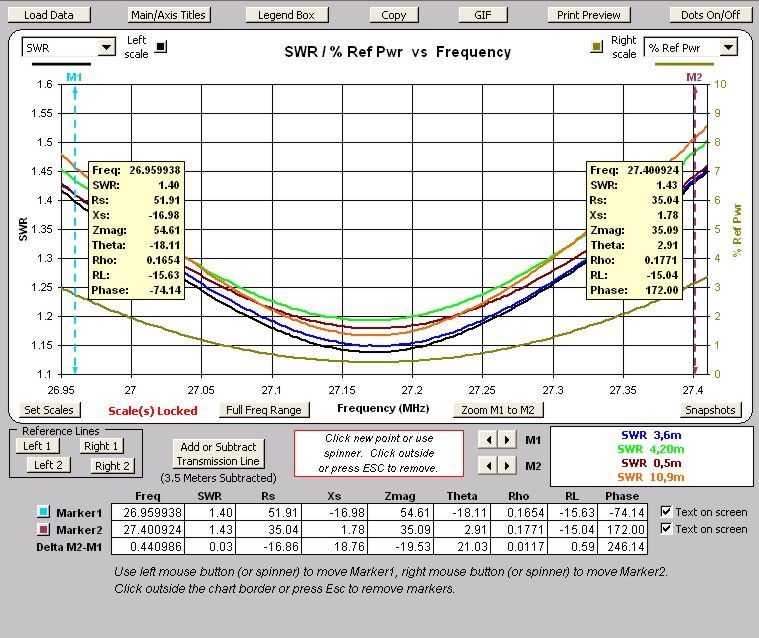Add the Left 2 reference line
Screen dimensions: 759x638
point(48,465)
